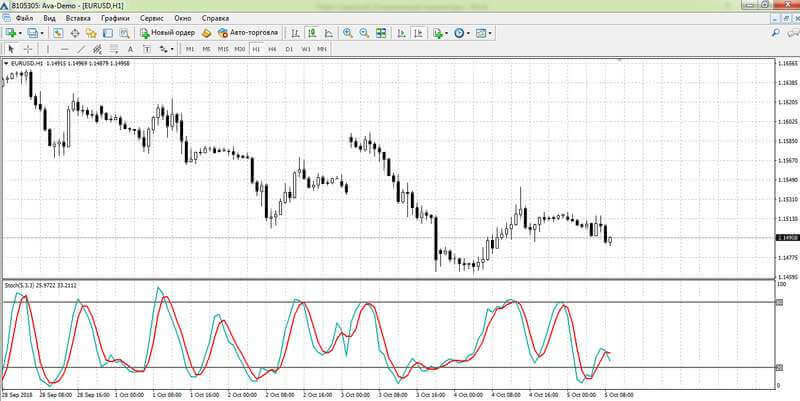
Task: Select the text label T tool
Action: 147,49
